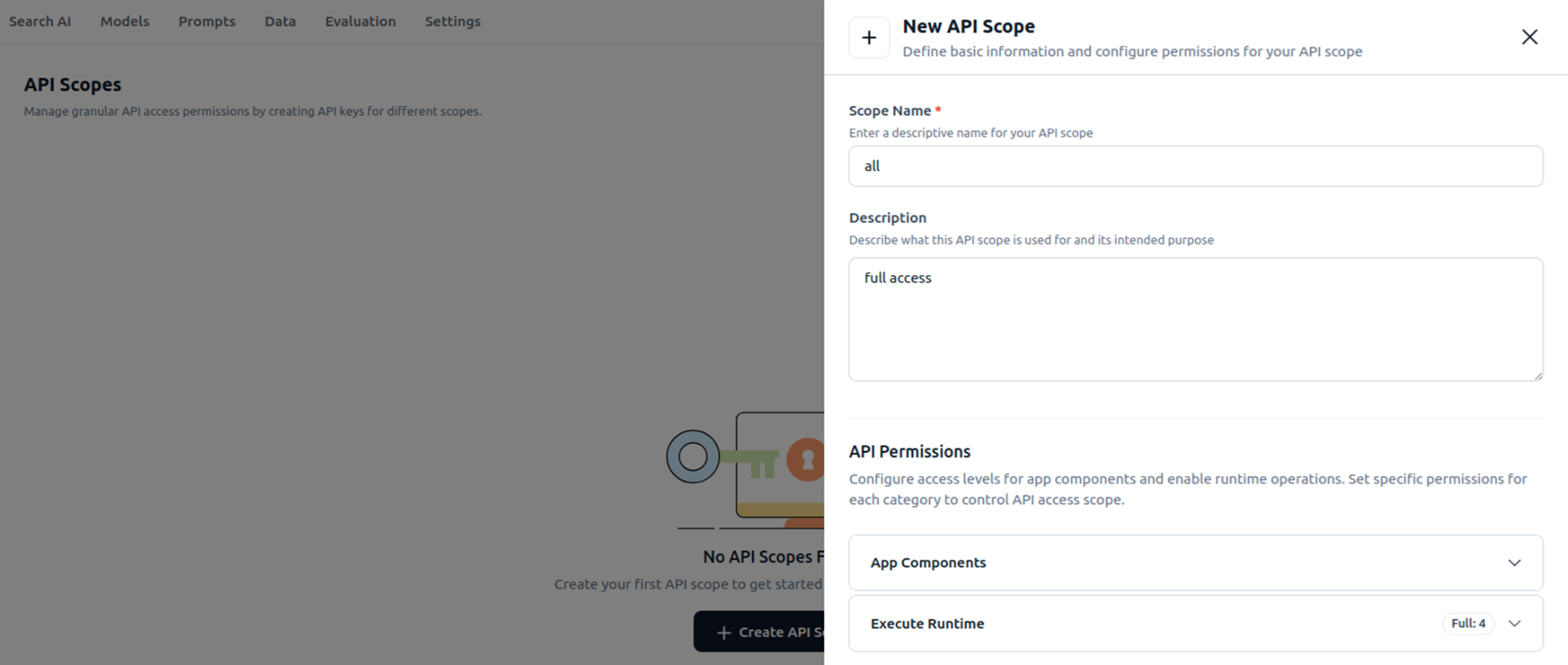Go to the Models tab
Viewport: 1568px width, 665px height.
click(x=125, y=21)
